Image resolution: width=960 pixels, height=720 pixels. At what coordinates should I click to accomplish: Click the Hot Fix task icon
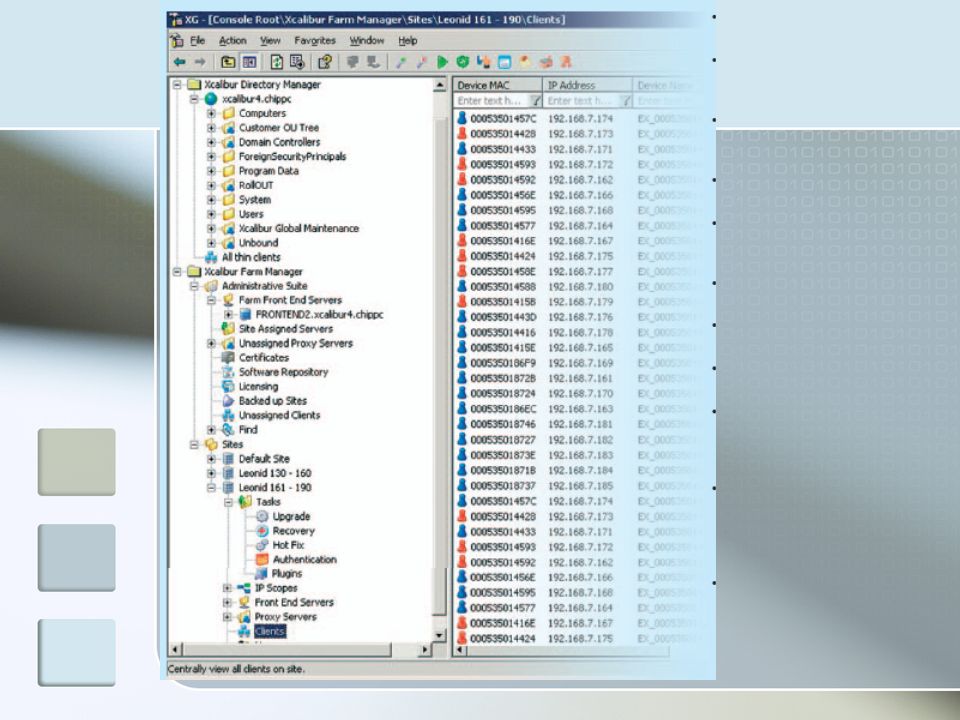click(x=262, y=545)
